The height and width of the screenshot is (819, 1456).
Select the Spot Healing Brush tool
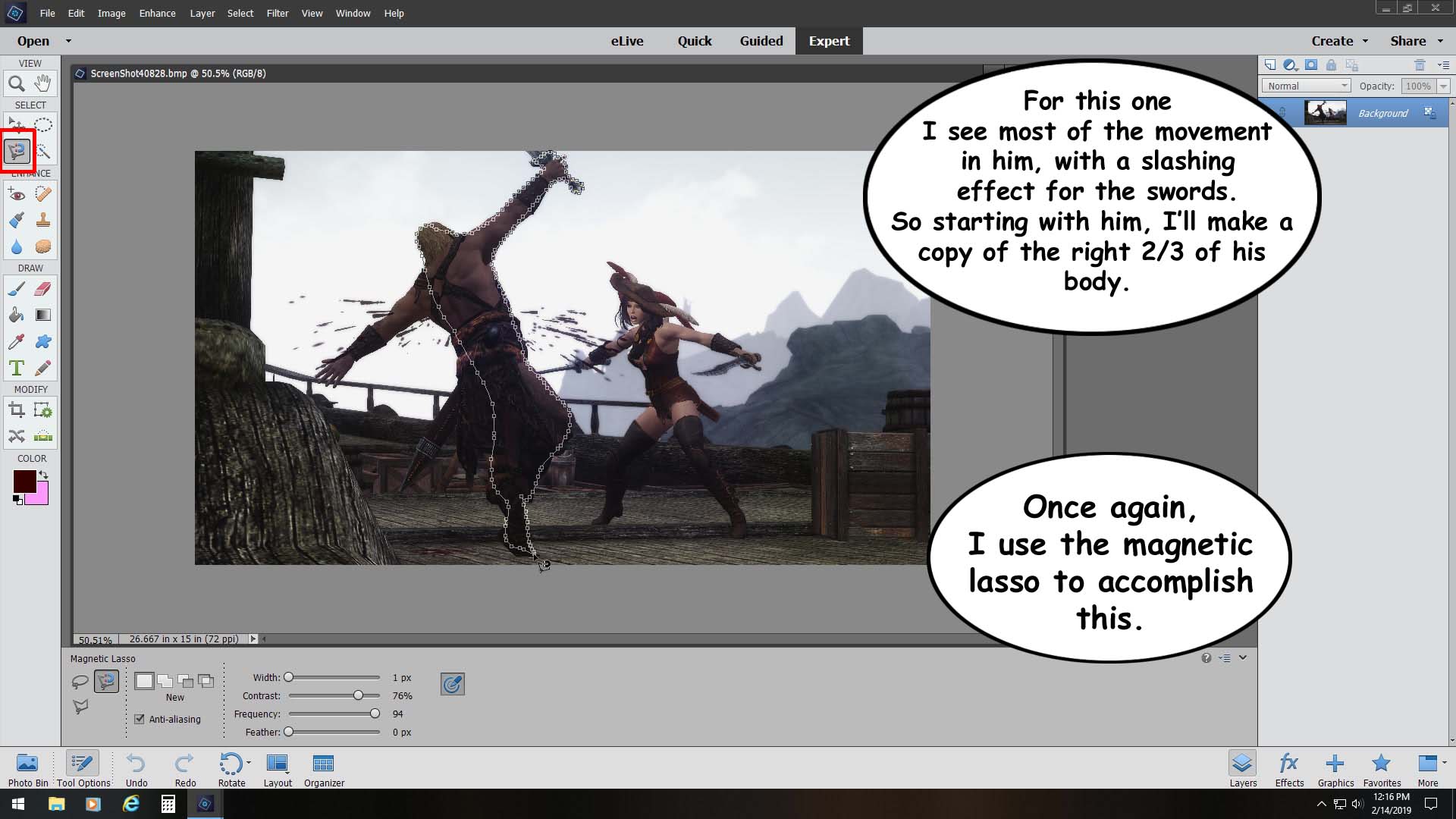click(x=43, y=194)
